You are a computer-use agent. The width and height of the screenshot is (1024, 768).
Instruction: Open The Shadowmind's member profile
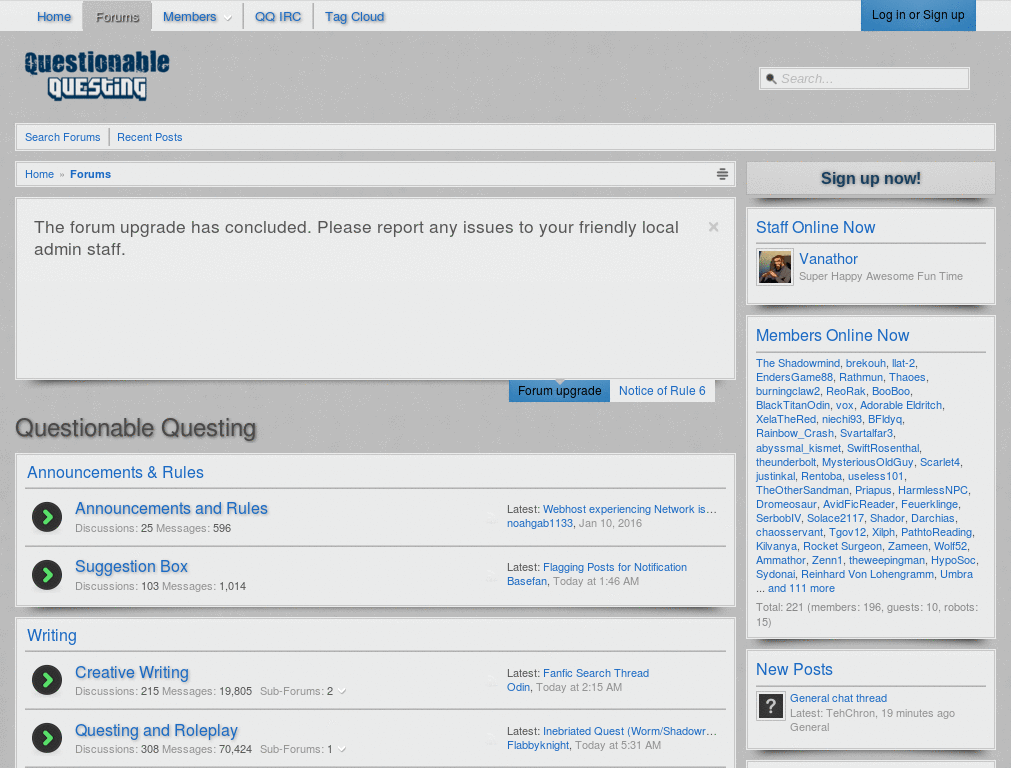coord(798,363)
